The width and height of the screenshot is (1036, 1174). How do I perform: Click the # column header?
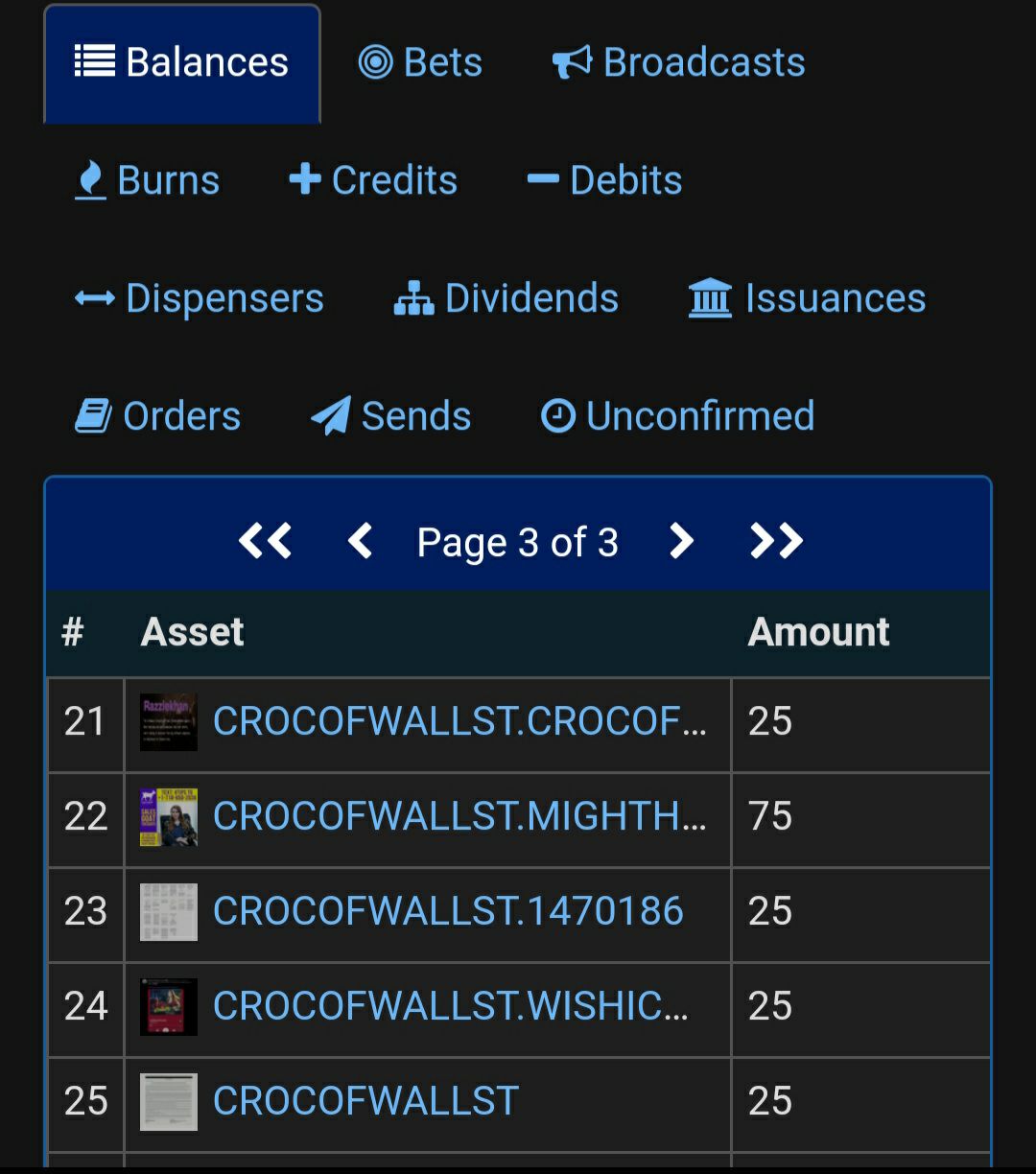tap(73, 632)
